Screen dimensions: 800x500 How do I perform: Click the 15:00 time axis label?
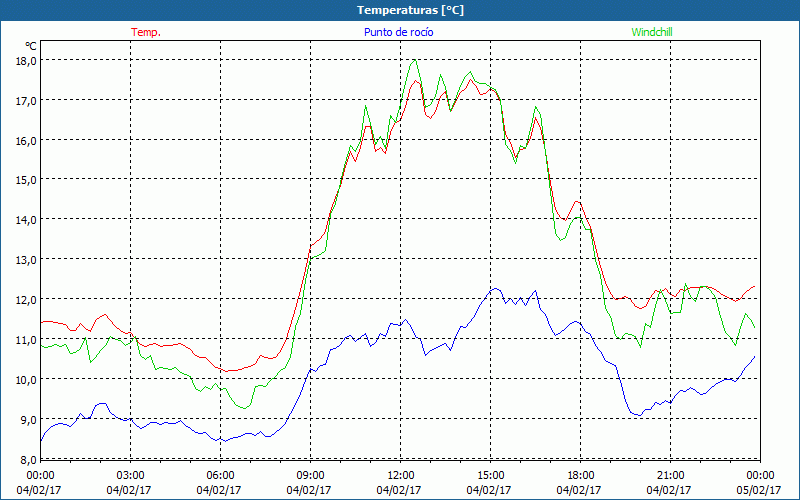point(490,475)
